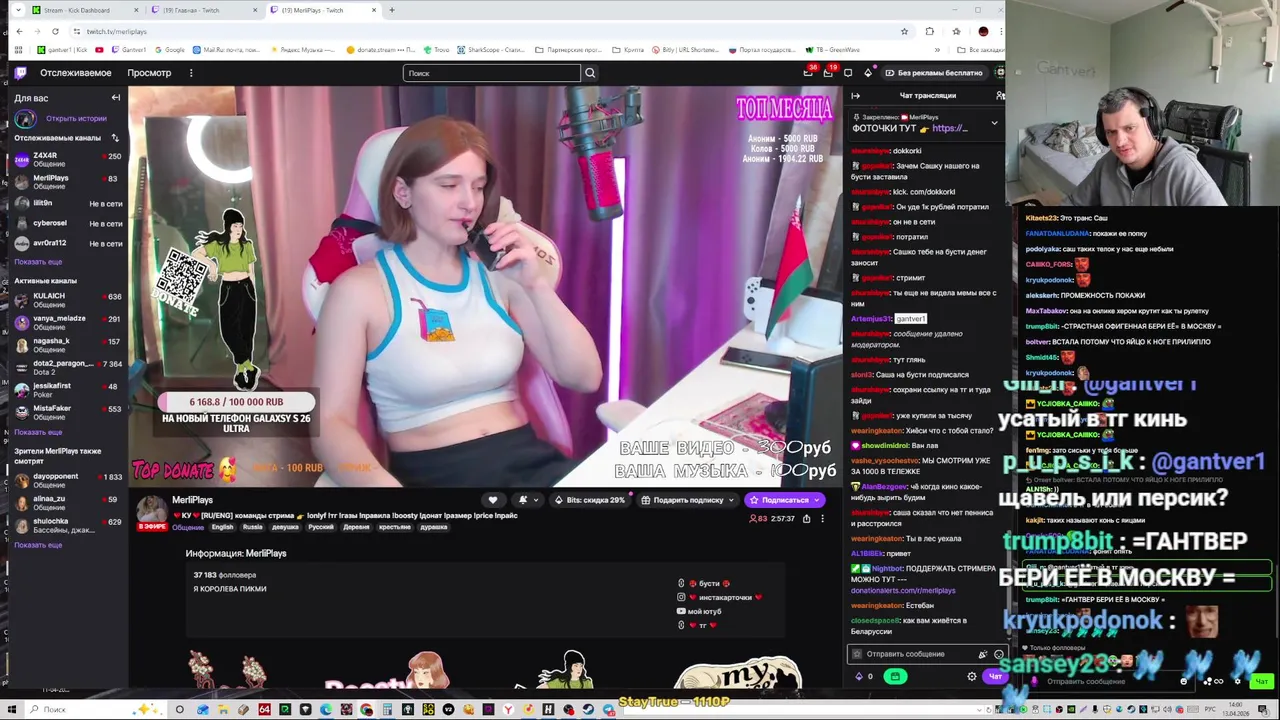Open Windows Start menu

click(13, 710)
